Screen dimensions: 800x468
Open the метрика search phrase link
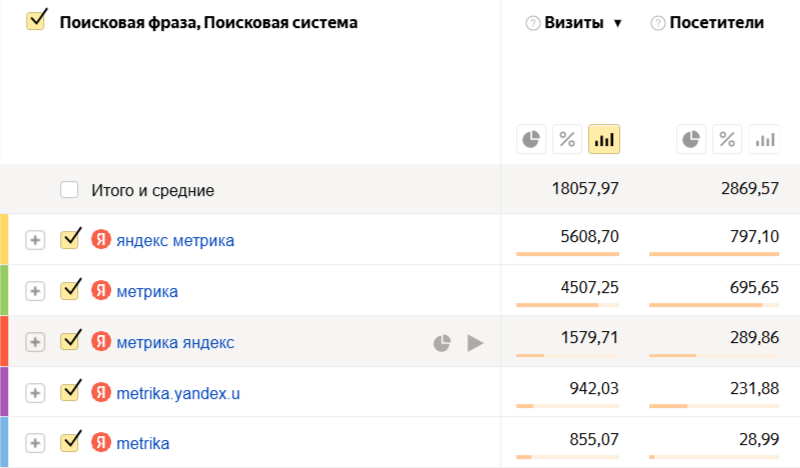[x=147, y=291]
